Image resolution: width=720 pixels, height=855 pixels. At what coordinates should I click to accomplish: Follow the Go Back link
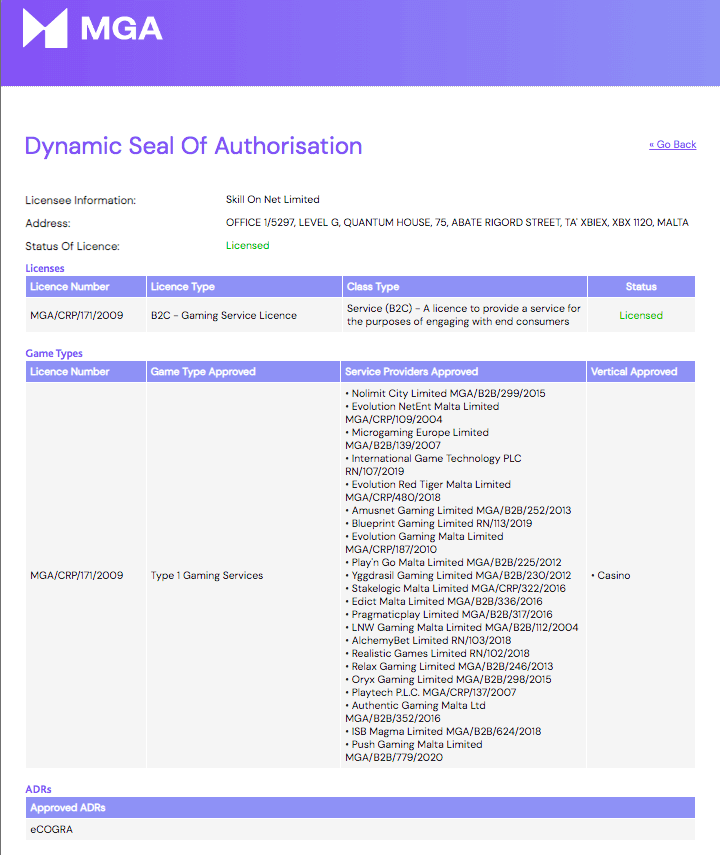pos(673,144)
